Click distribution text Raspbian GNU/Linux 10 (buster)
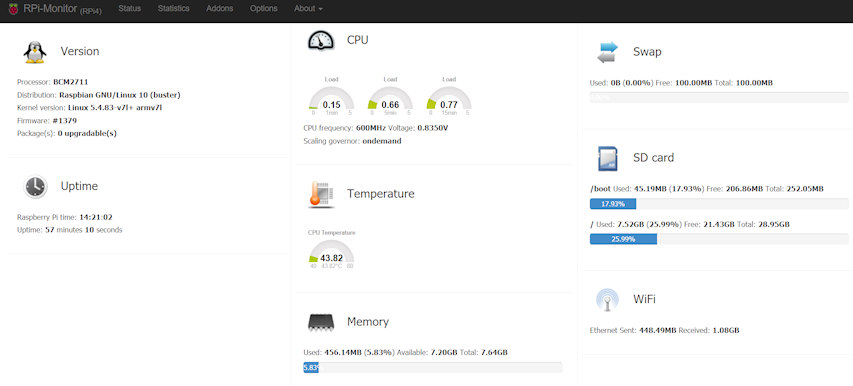 tap(120, 95)
